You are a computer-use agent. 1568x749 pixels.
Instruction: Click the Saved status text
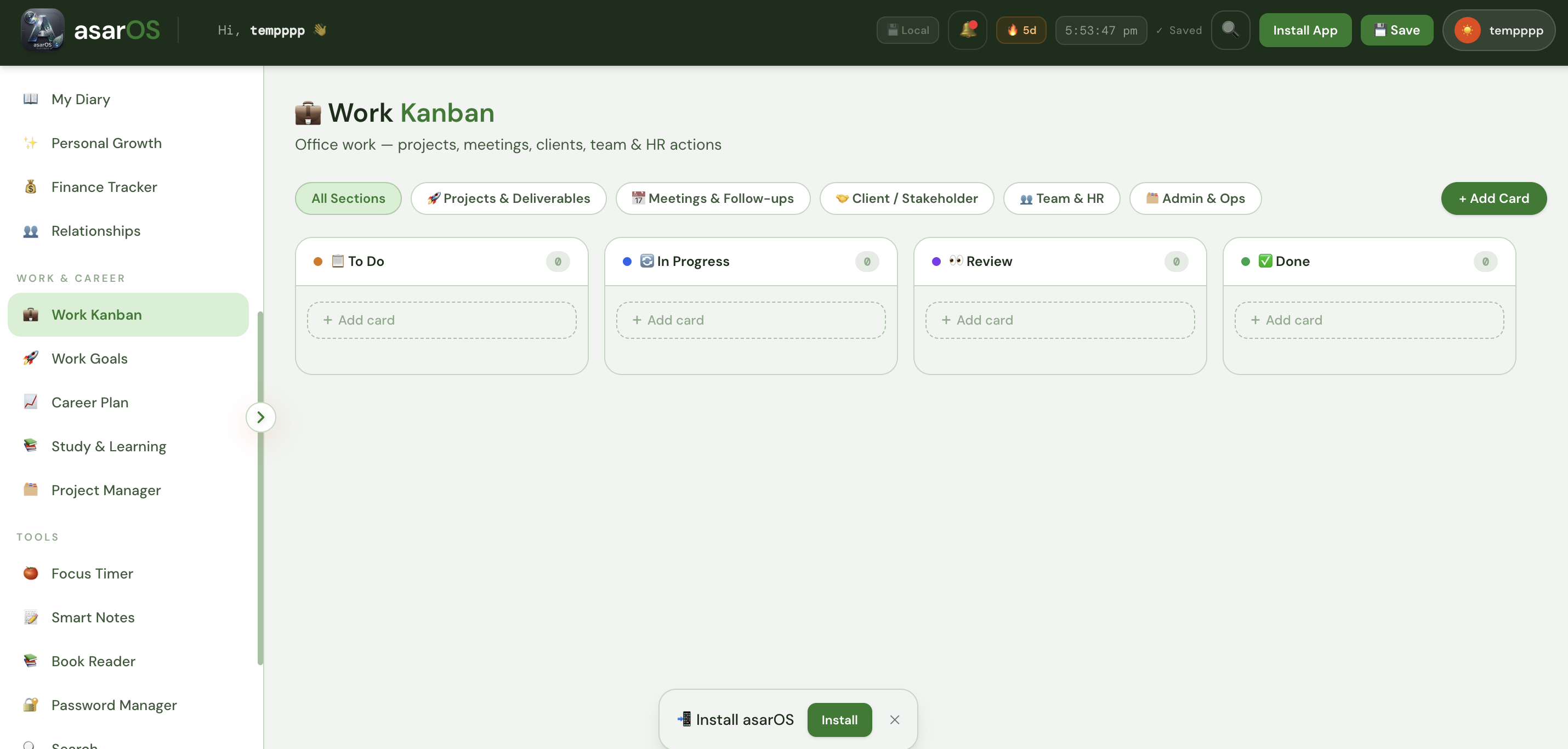tap(1179, 31)
